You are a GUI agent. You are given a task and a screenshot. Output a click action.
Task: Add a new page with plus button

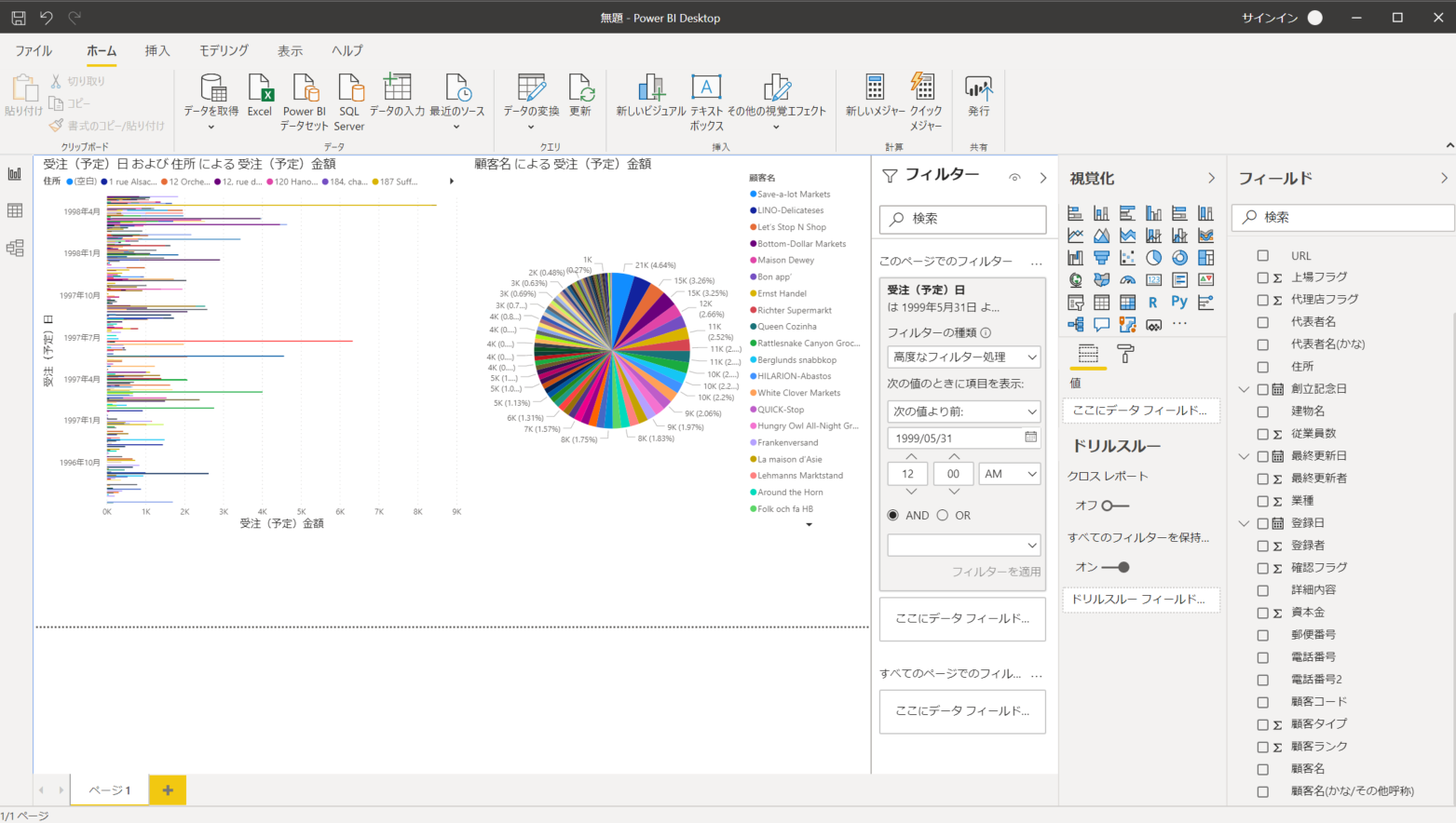coord(168,790)
